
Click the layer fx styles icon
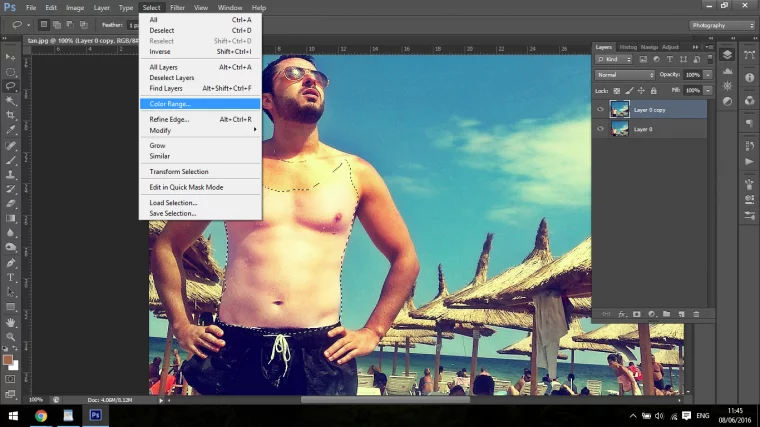[621, 314]
